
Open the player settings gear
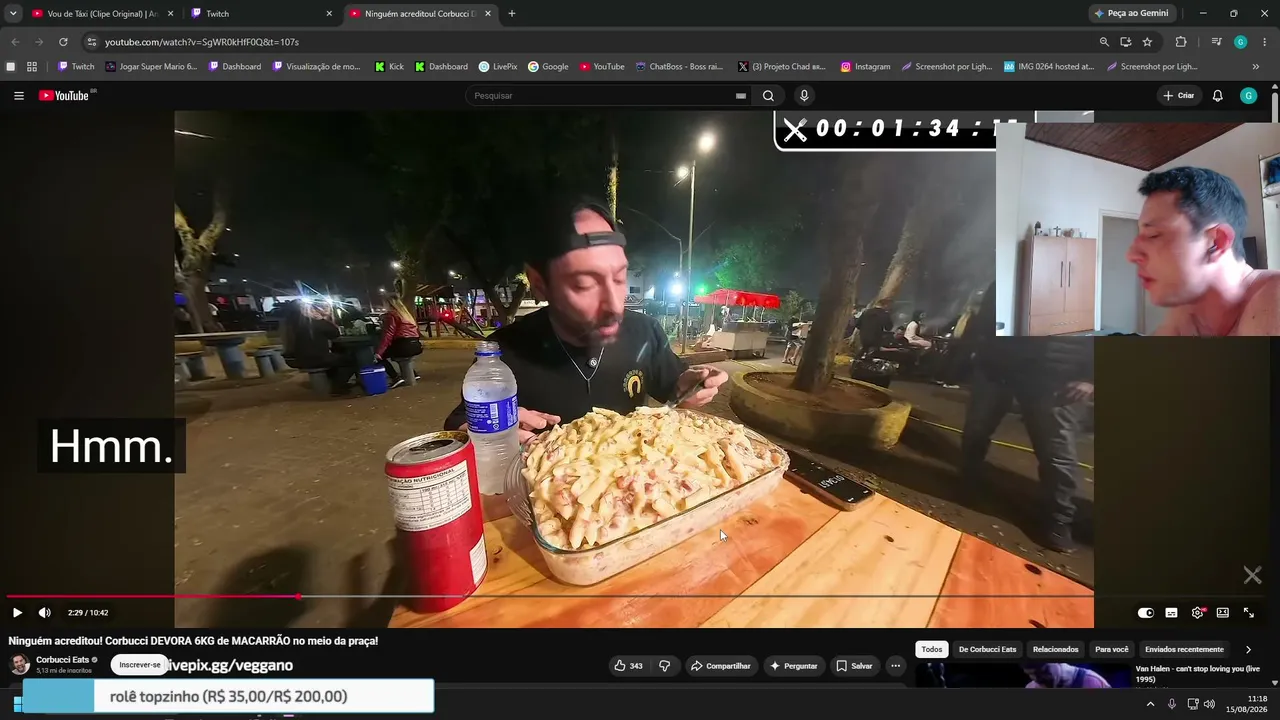pos(1197,613)
